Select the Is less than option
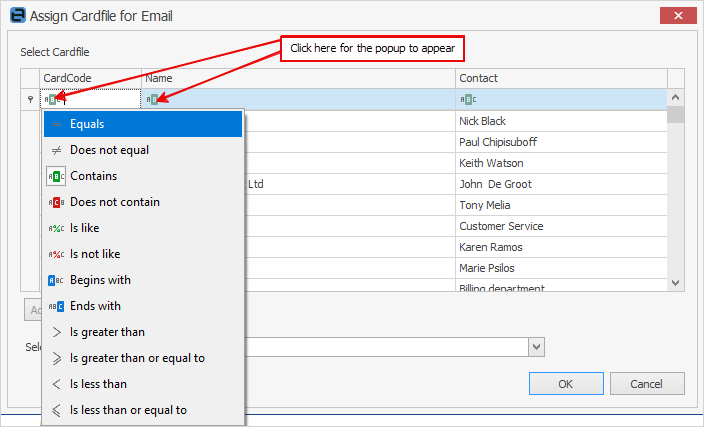The width and height of the screenshot is (704, 427). pyautogui.click(x=143, y=384)
